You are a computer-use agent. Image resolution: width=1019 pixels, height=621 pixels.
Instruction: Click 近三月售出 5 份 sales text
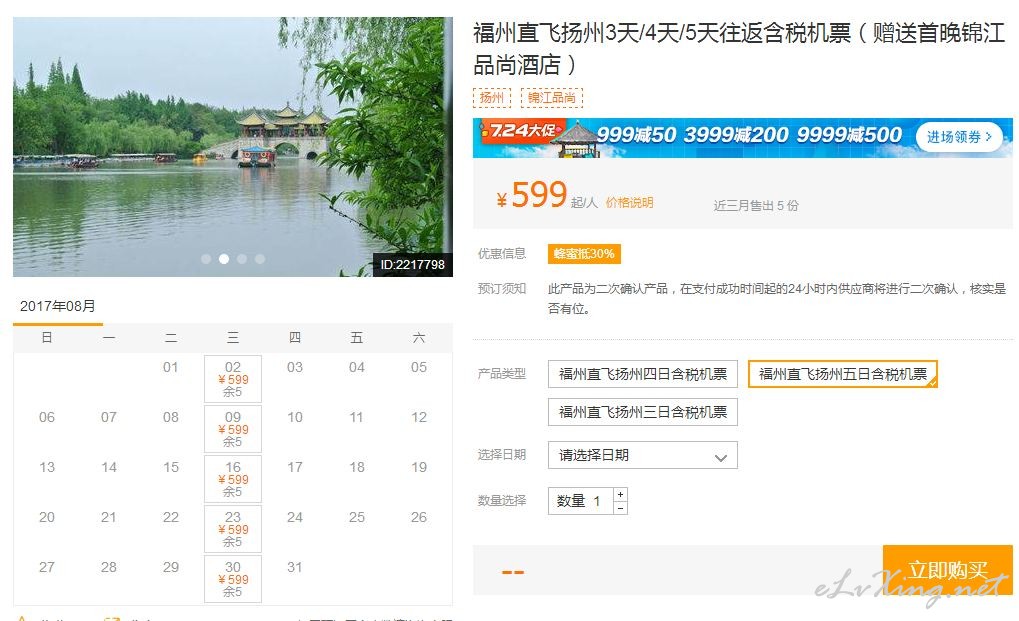pos(756,205)
